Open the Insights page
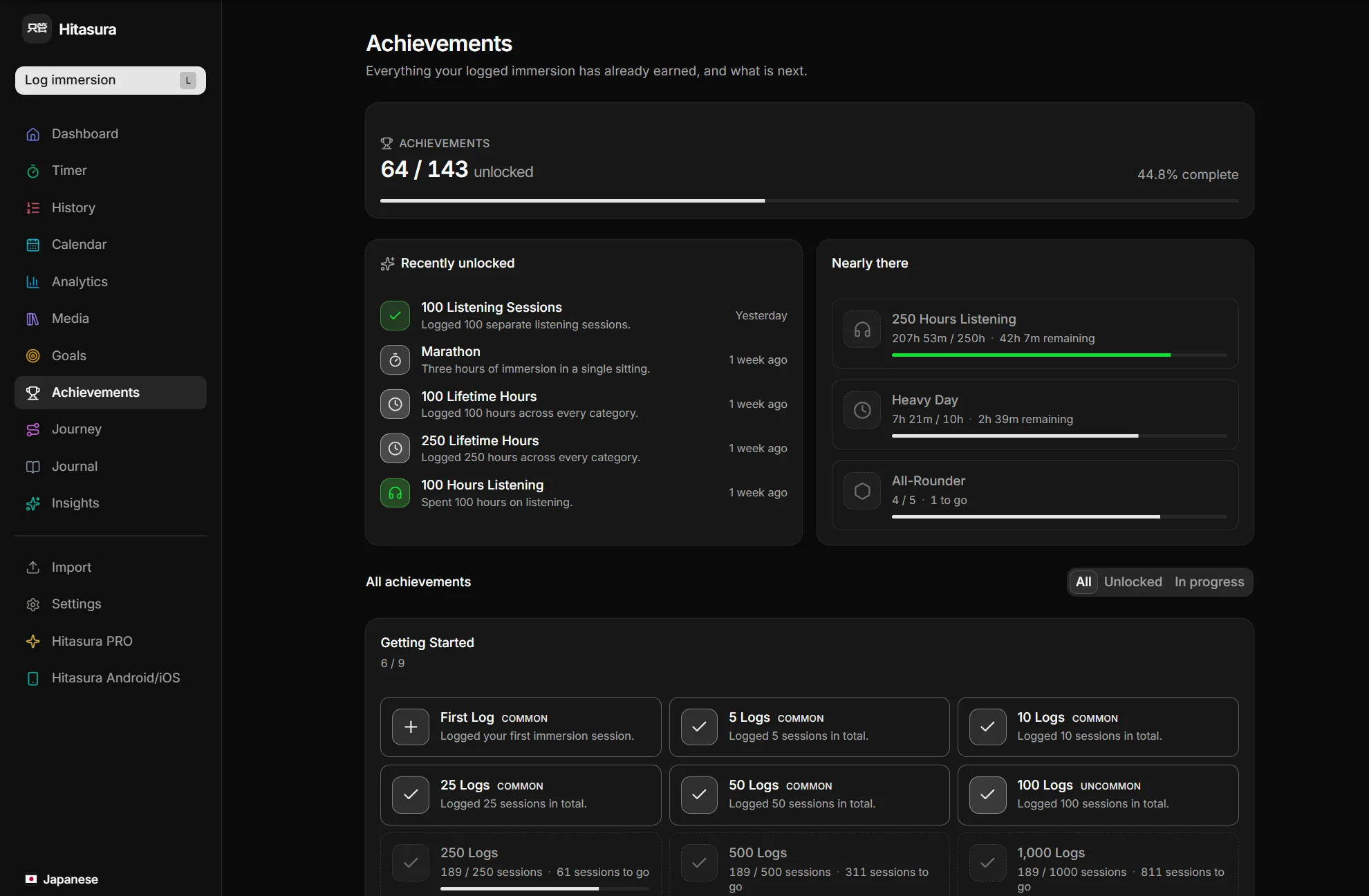 pyautogui.click(x=111, y=503)
